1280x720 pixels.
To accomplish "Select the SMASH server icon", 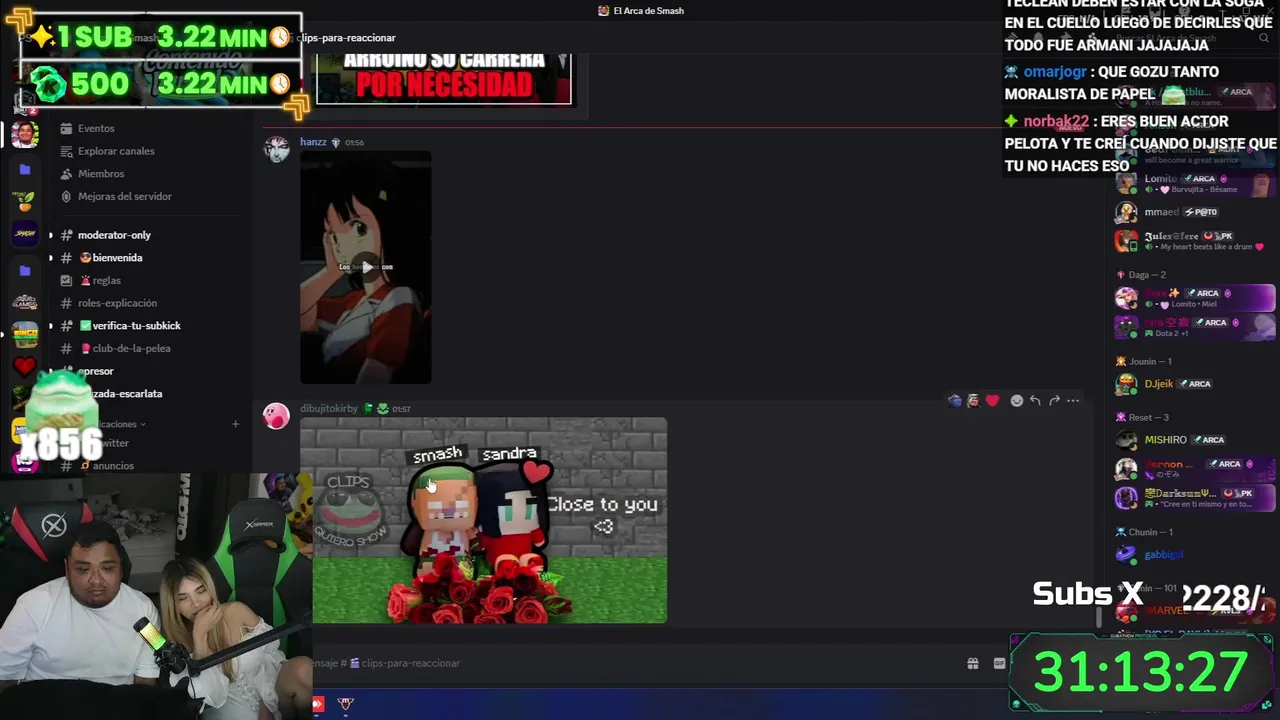I will click(x=25, y=233).
